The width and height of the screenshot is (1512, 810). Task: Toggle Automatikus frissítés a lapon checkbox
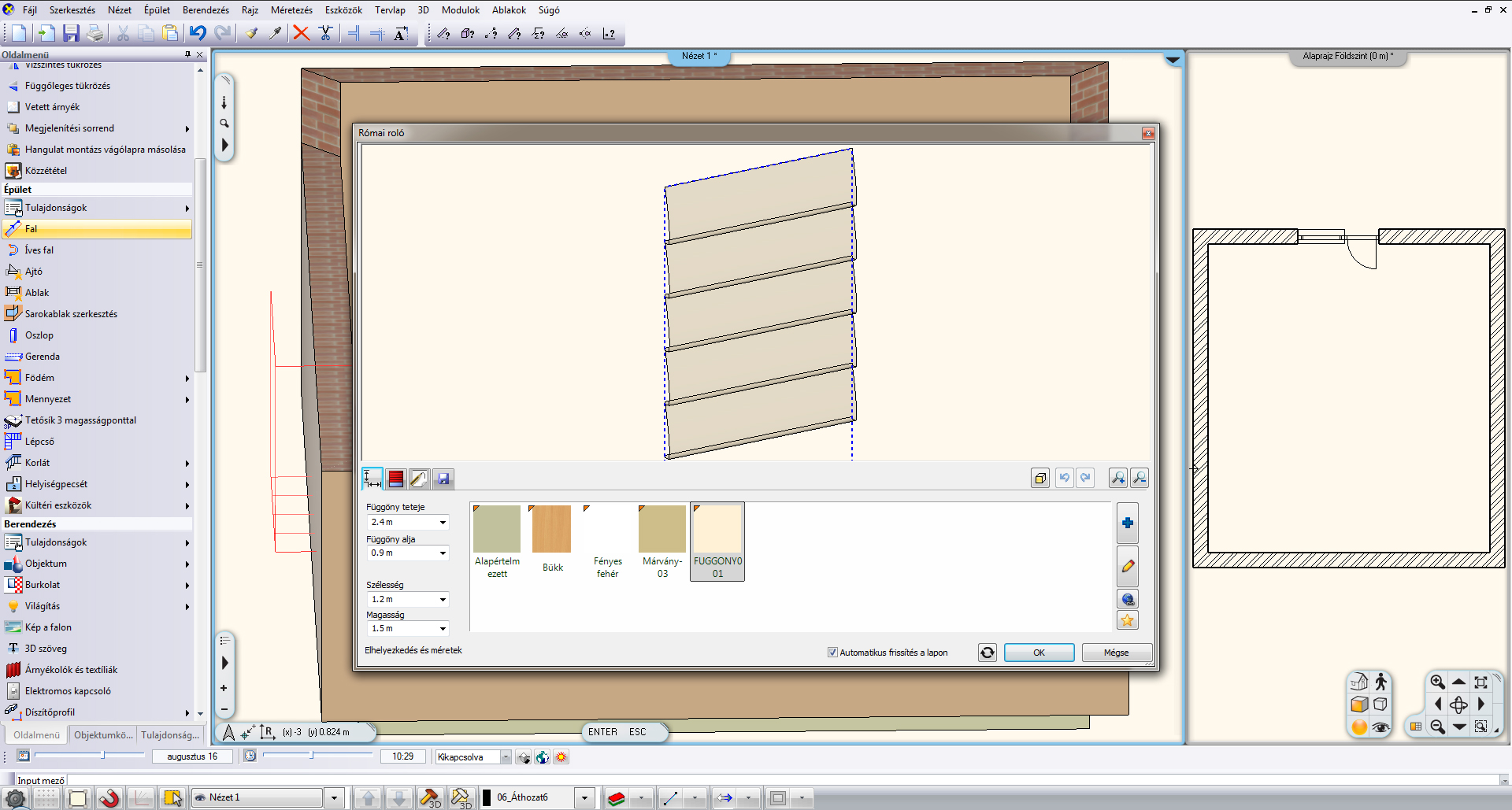point(832,653)
